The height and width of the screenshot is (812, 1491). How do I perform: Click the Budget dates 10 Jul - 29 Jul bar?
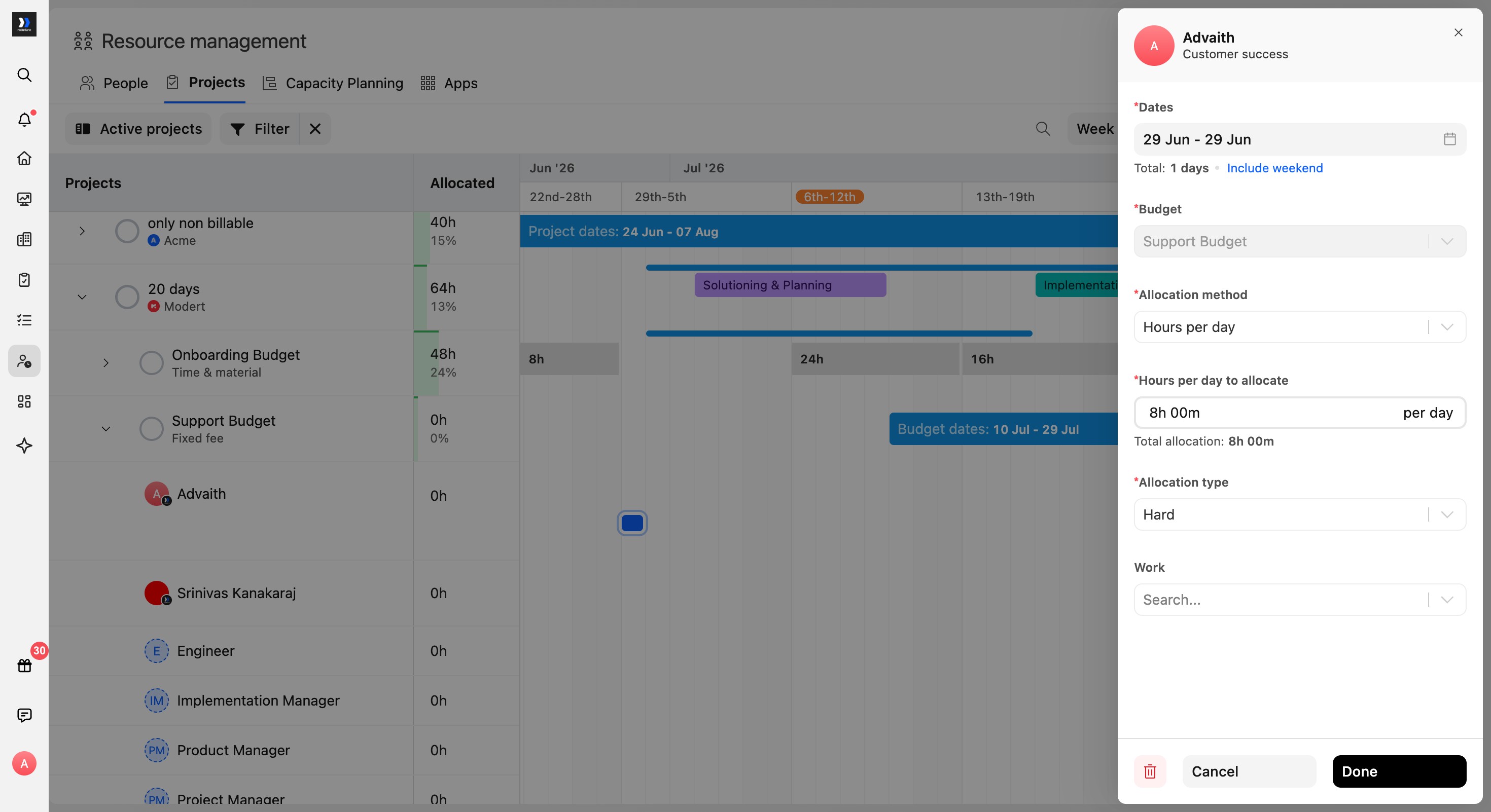coord(1003,429)
